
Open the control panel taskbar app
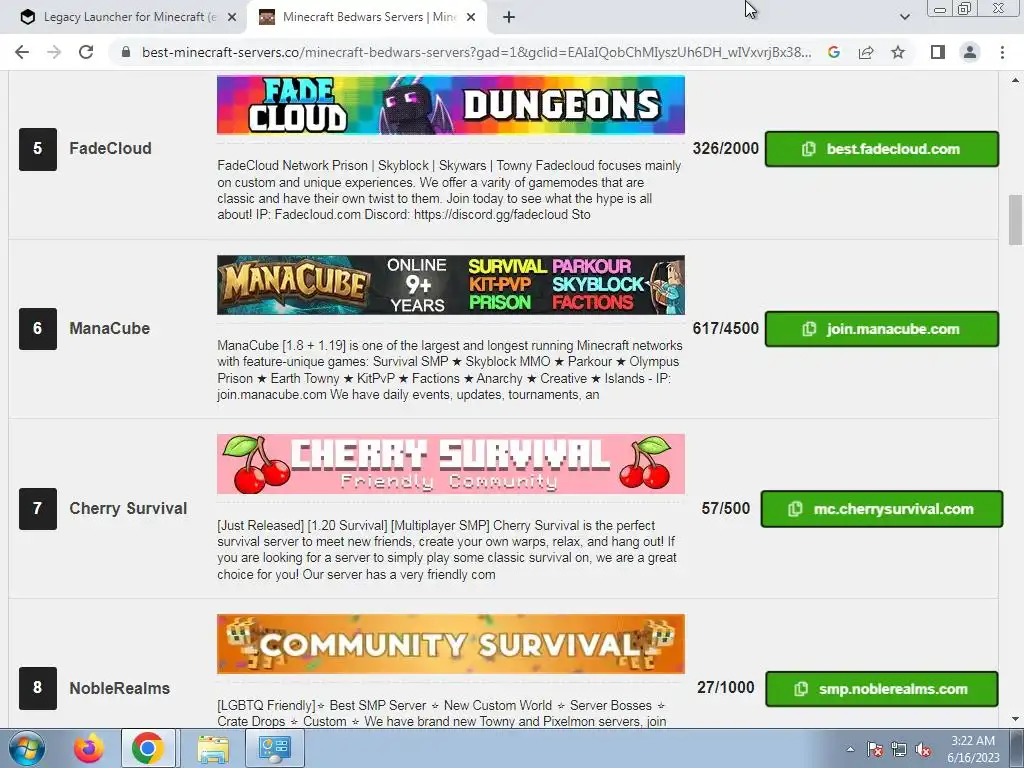point(274,748)
